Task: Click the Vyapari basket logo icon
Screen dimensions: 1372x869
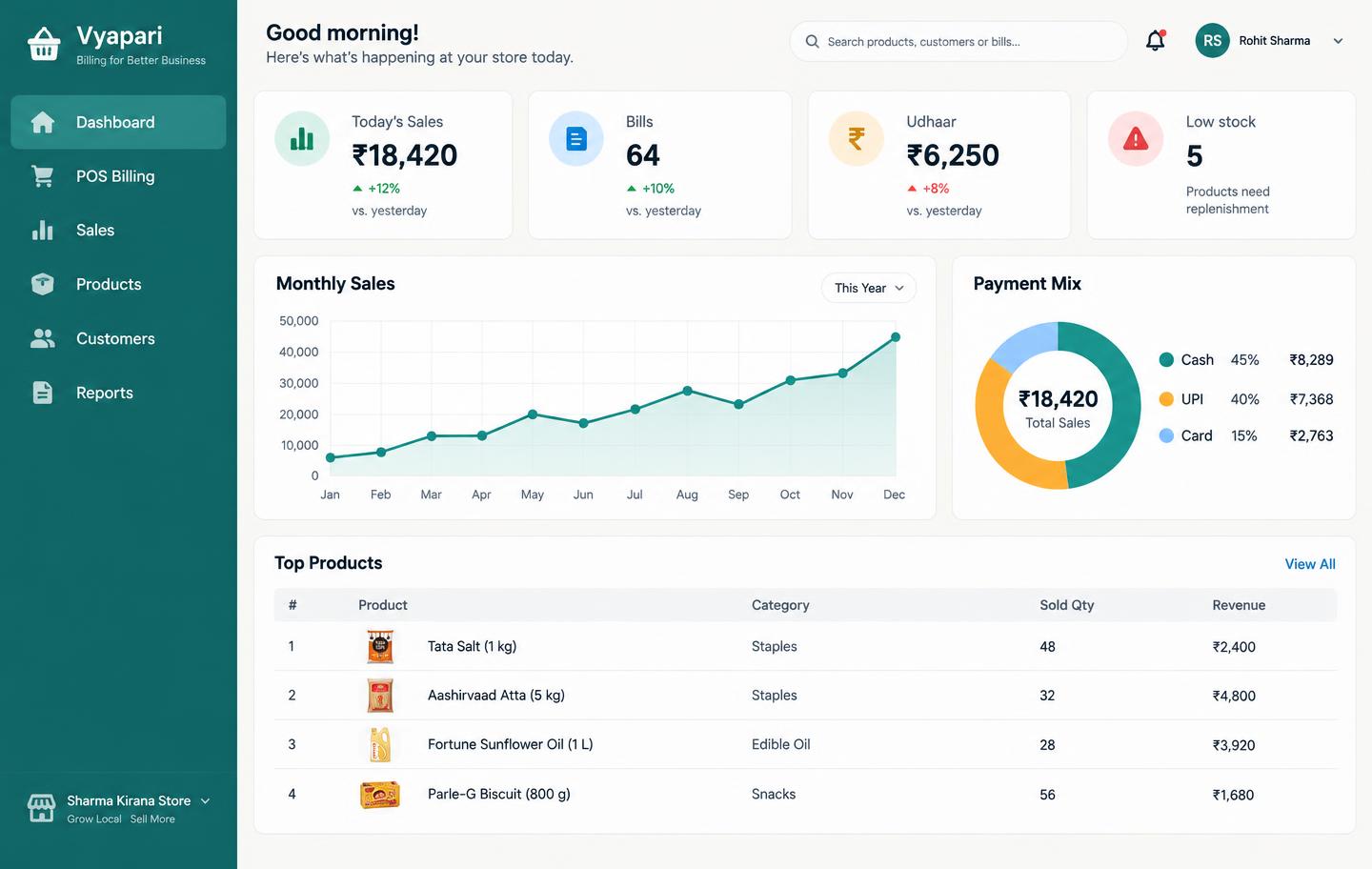Action: [44, 44]
